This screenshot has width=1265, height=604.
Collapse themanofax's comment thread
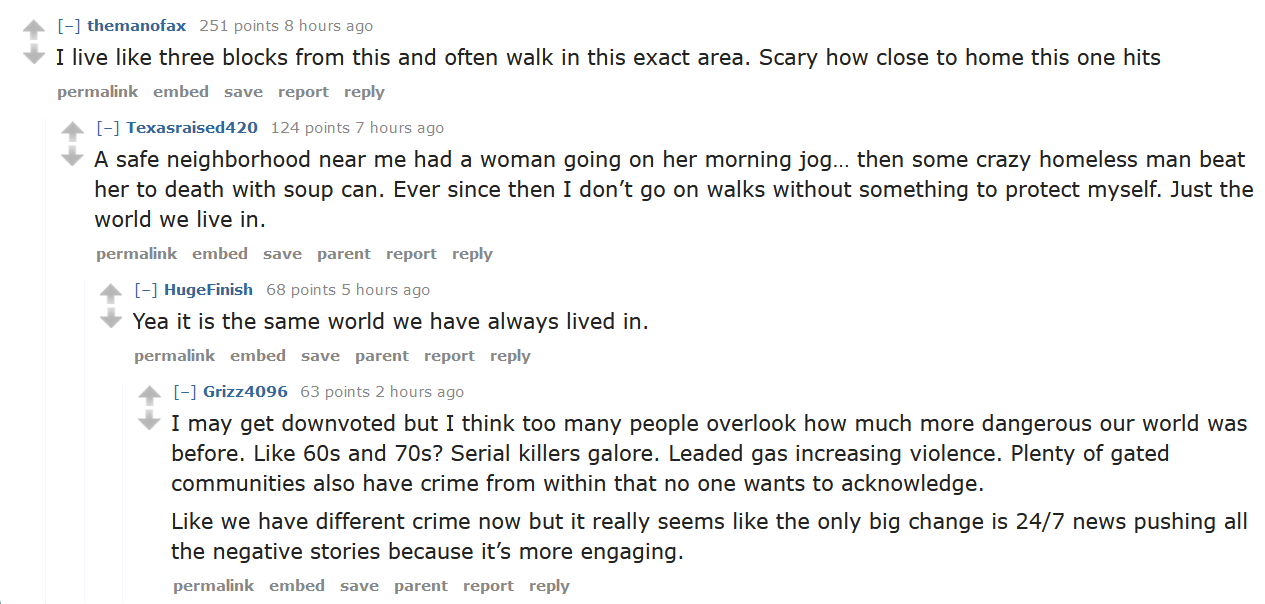(69, 26)
